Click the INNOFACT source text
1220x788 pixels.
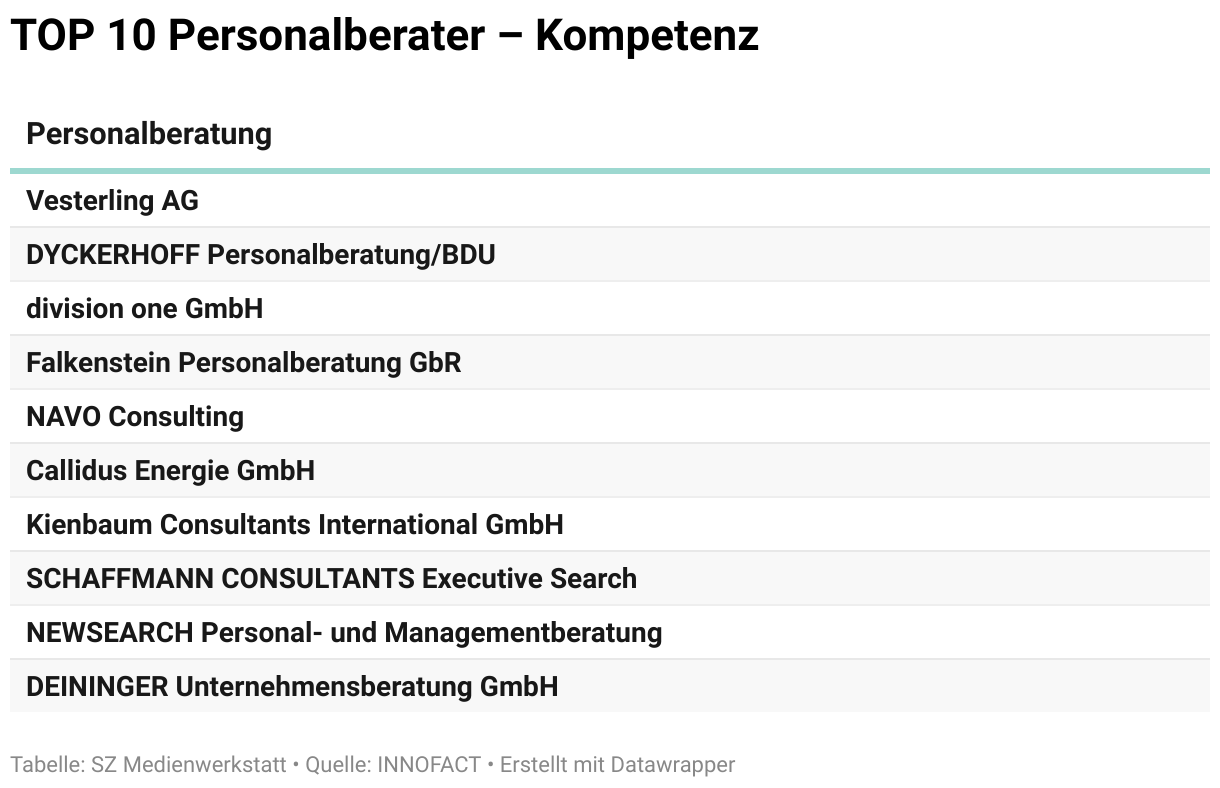coord(431,765)
